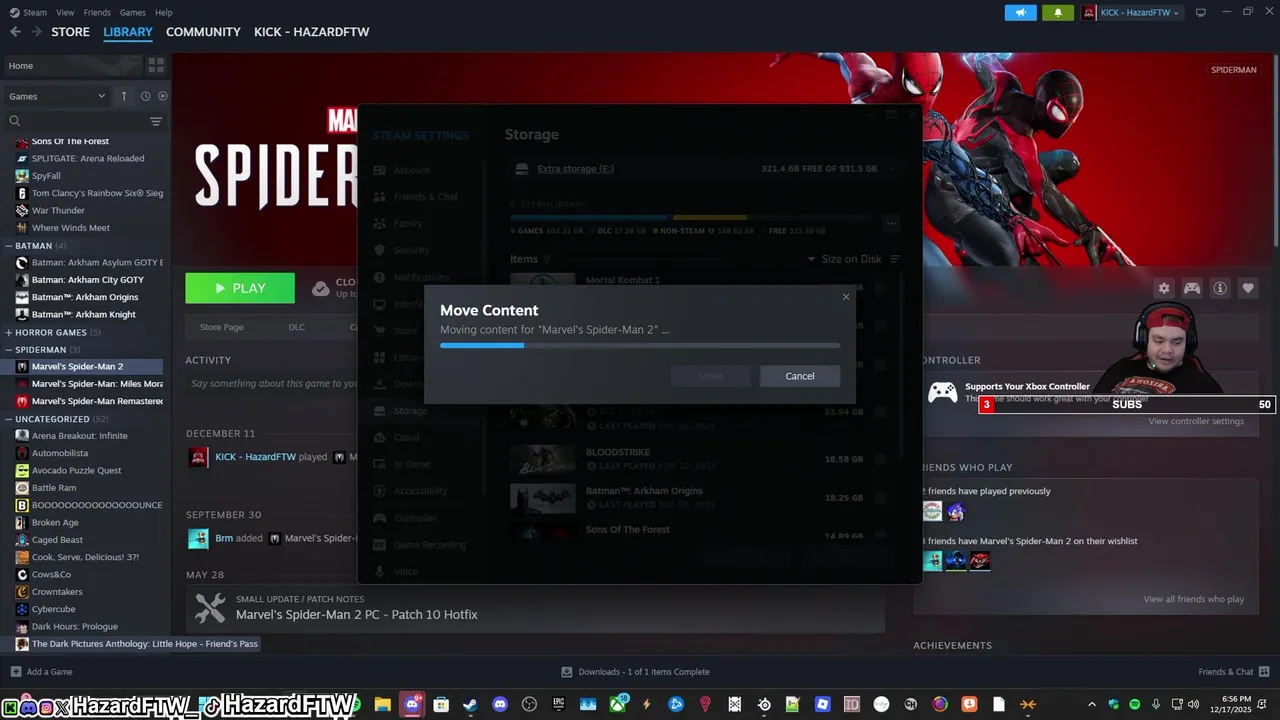This screenshot has width=1280, height=720.
Task: Open the advanced filter options icon
Action: [156, 121]
